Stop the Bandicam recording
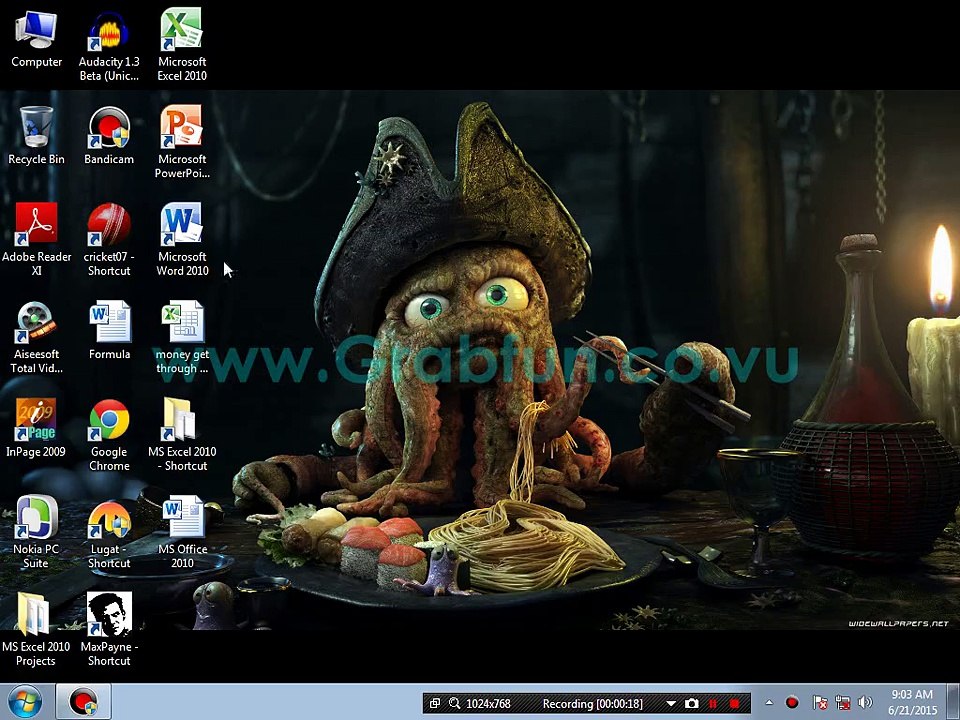This screenshot has width=960, height=720. (x=735, y=703)
